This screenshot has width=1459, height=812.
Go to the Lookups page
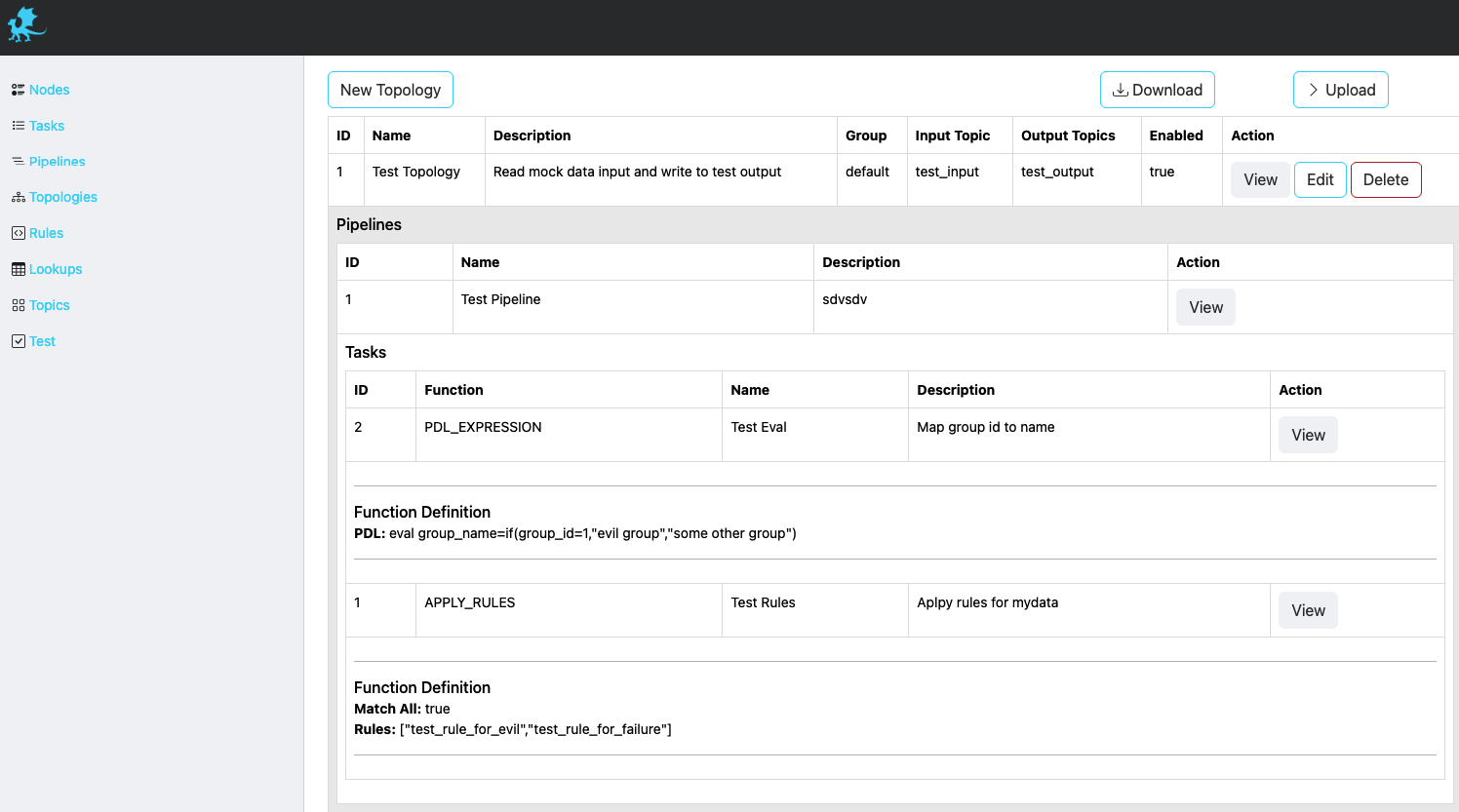pyautogui.click(x=56, y=269)
